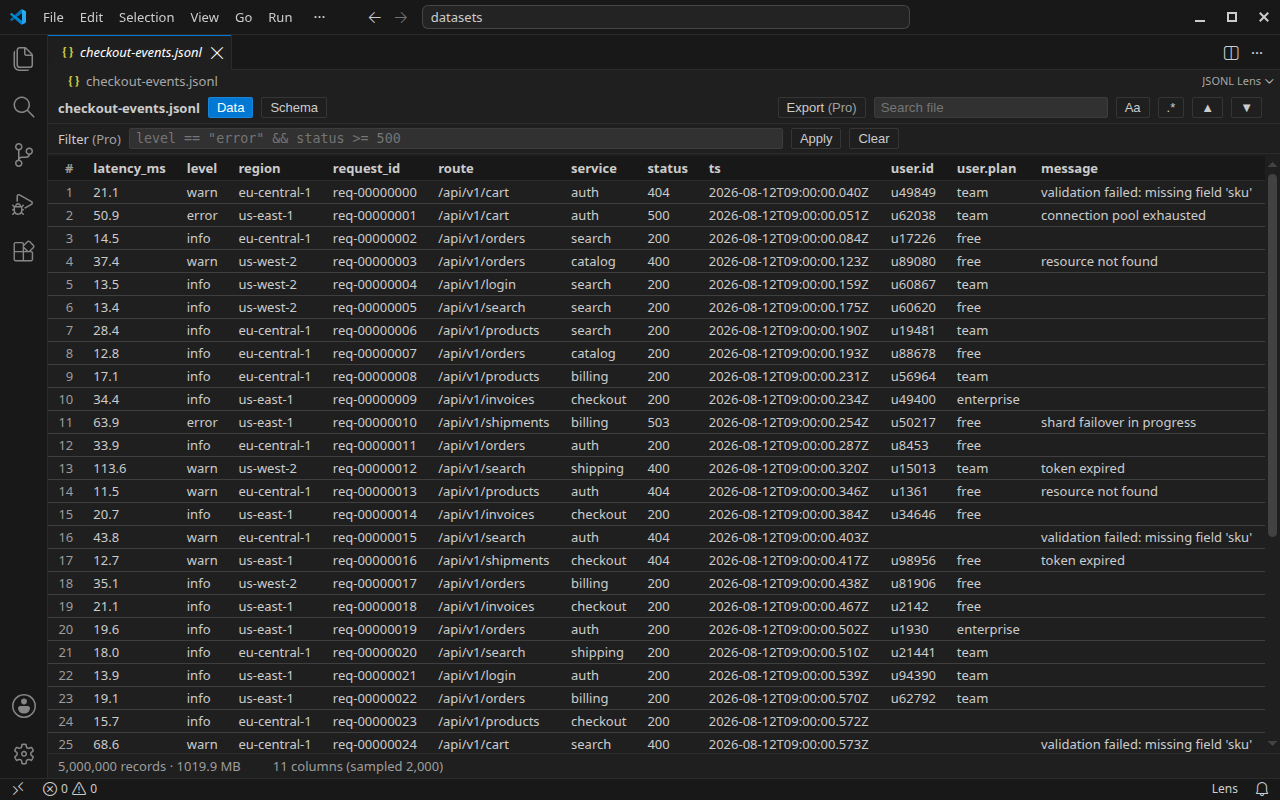This screenshot has width=1280, height=800.
Task: Click the user.plan column header
Action: (x=986, y=169)
